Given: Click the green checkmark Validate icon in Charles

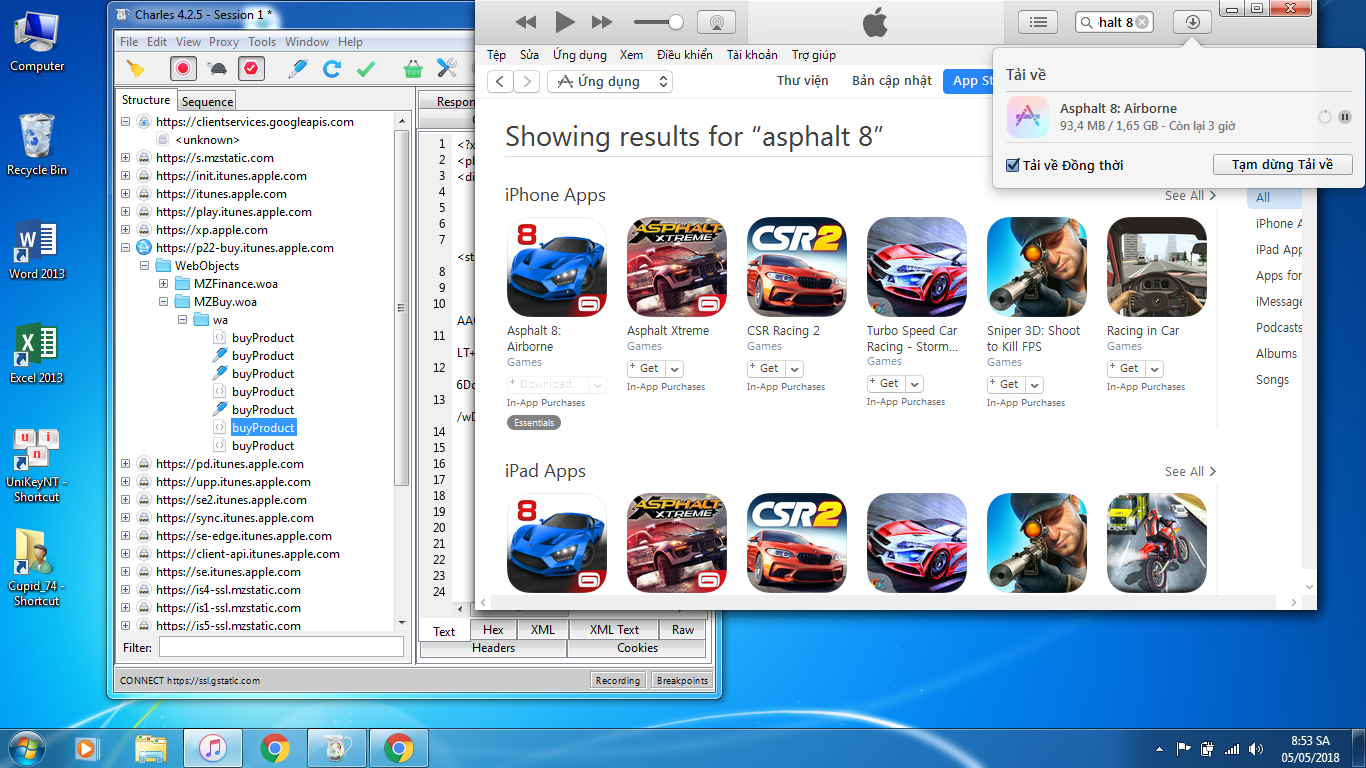Looking at the screenshot, I should click(x=366, y=69).
